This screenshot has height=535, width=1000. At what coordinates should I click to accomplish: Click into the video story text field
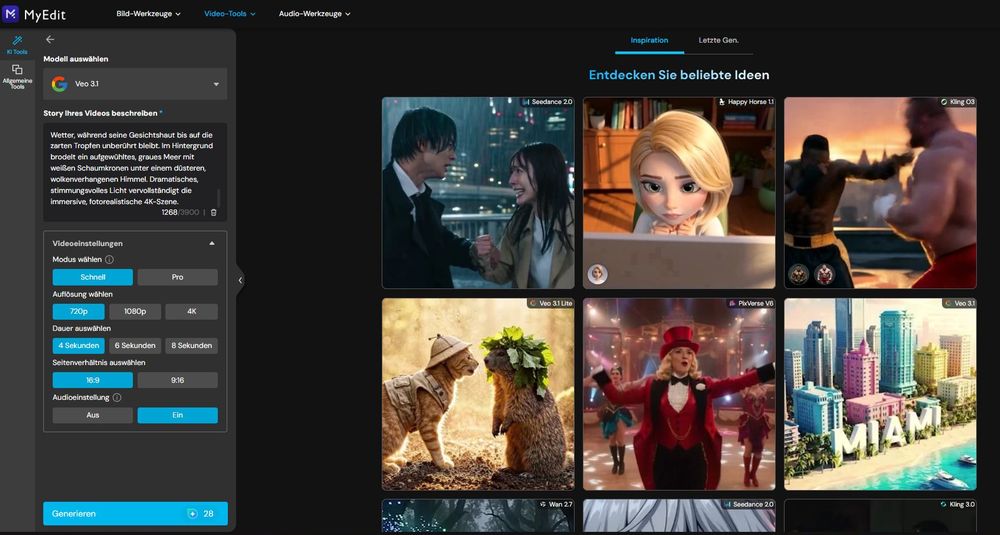tap(135, 172)
